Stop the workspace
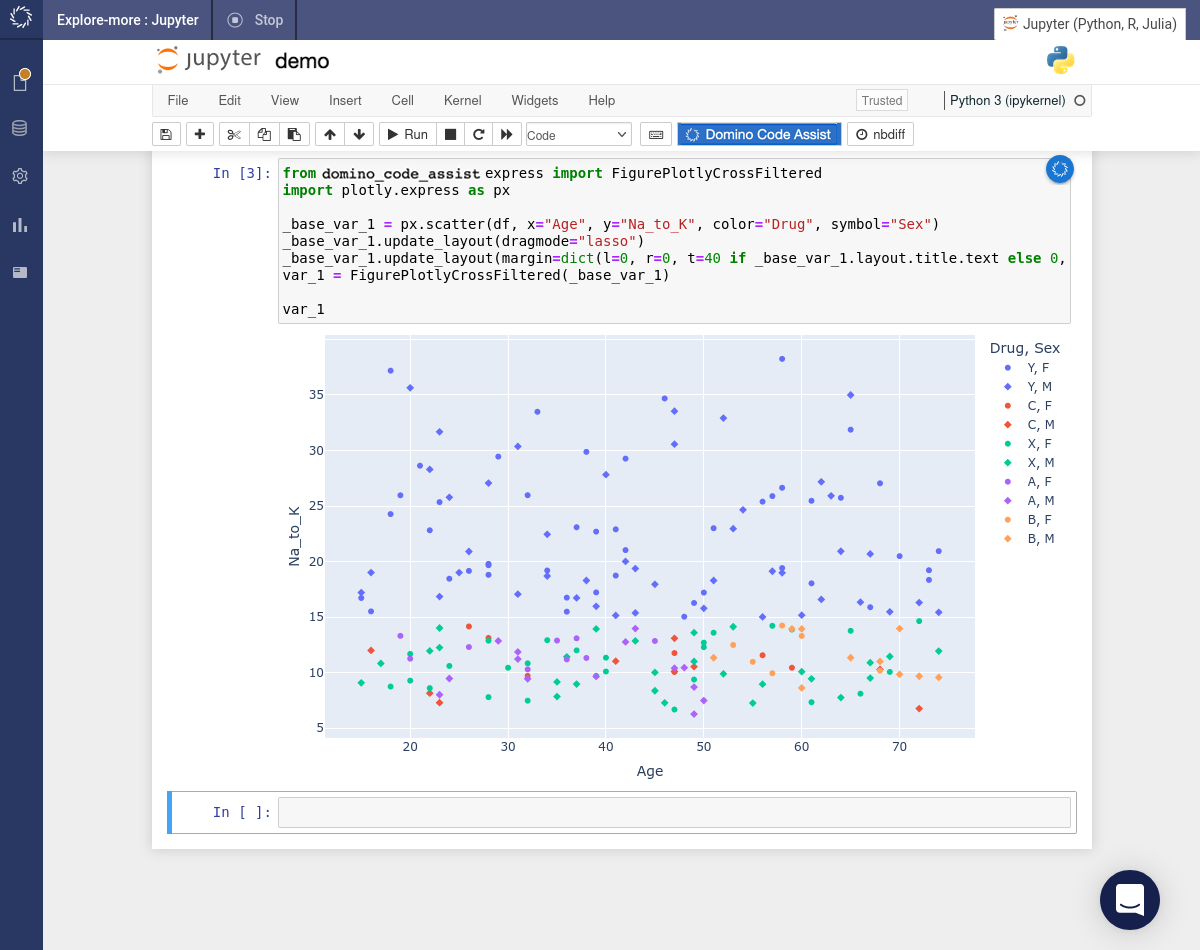 (255, 20)
